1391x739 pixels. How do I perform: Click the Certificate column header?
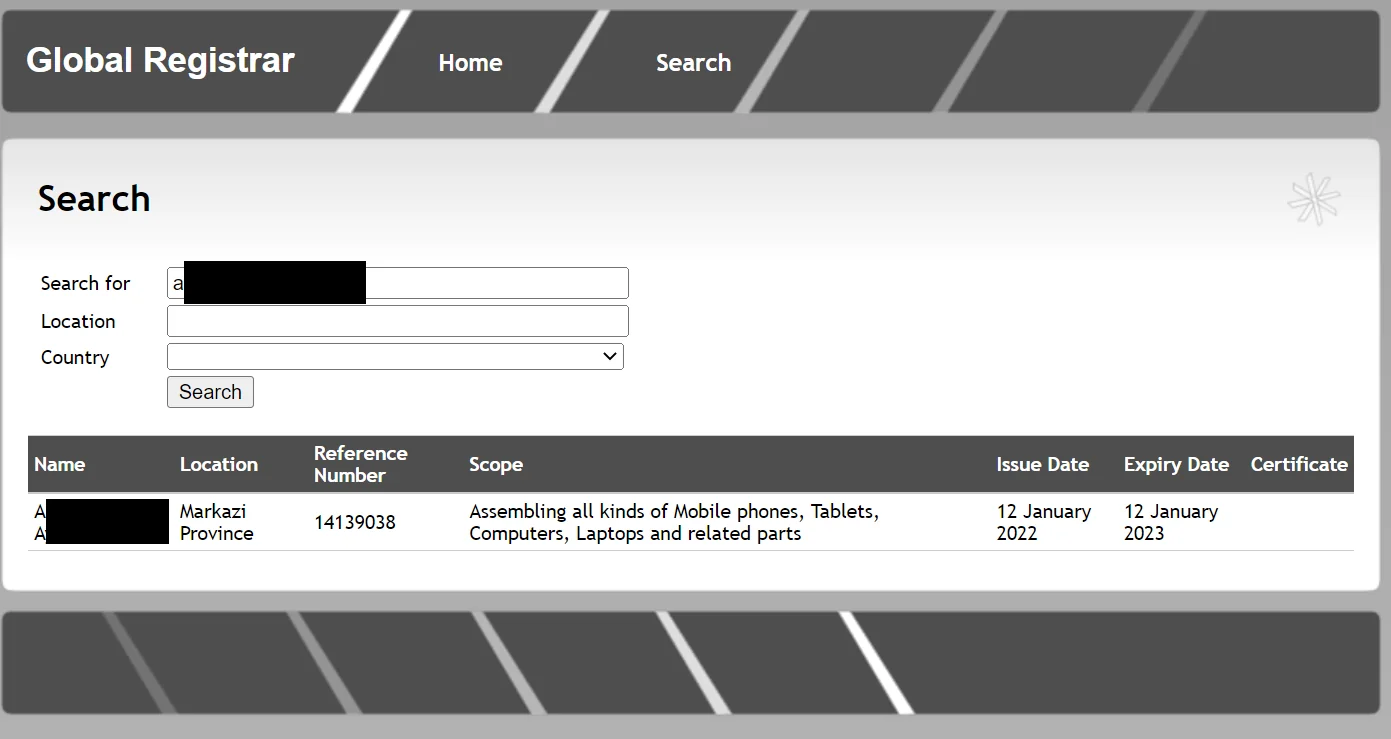click(x=1299, y=464)
